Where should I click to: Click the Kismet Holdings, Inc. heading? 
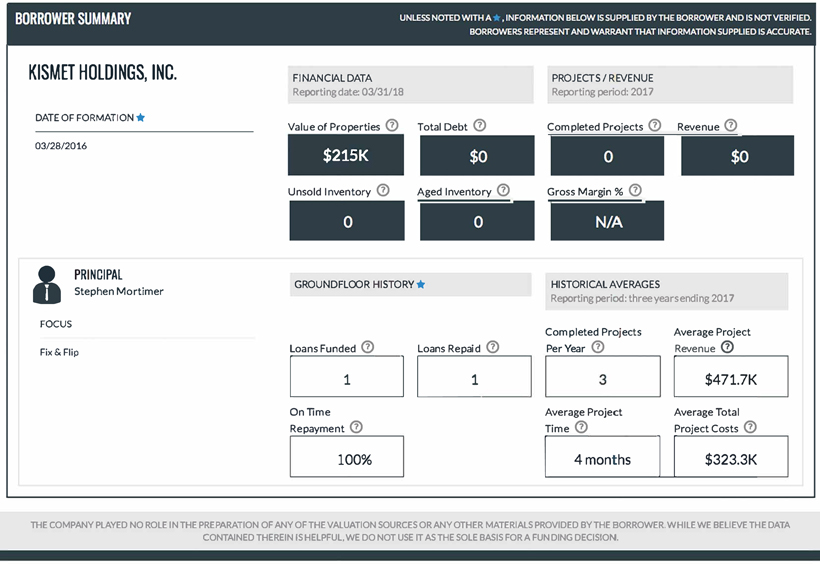(105, 74)
